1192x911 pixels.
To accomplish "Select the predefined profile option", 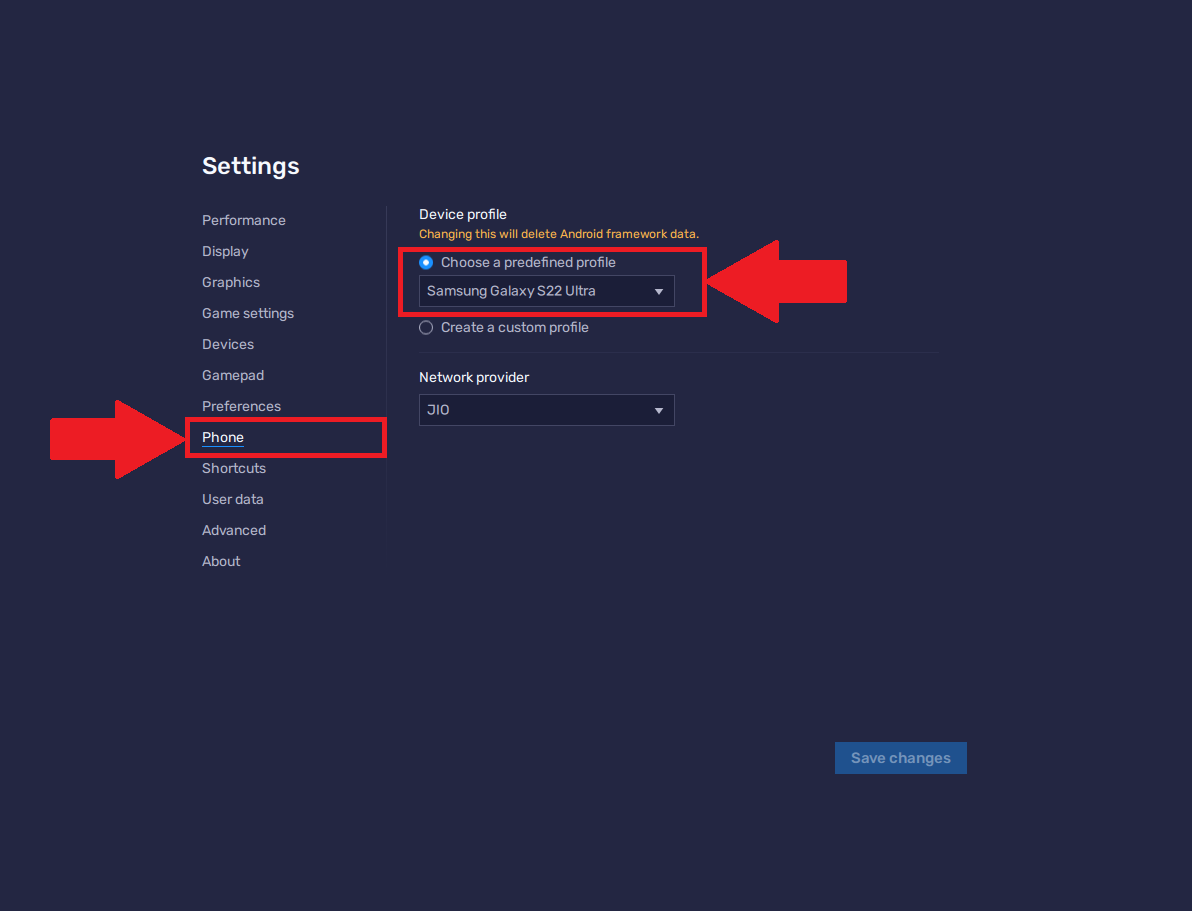I will pyautogui.click(x=426, y=262).
